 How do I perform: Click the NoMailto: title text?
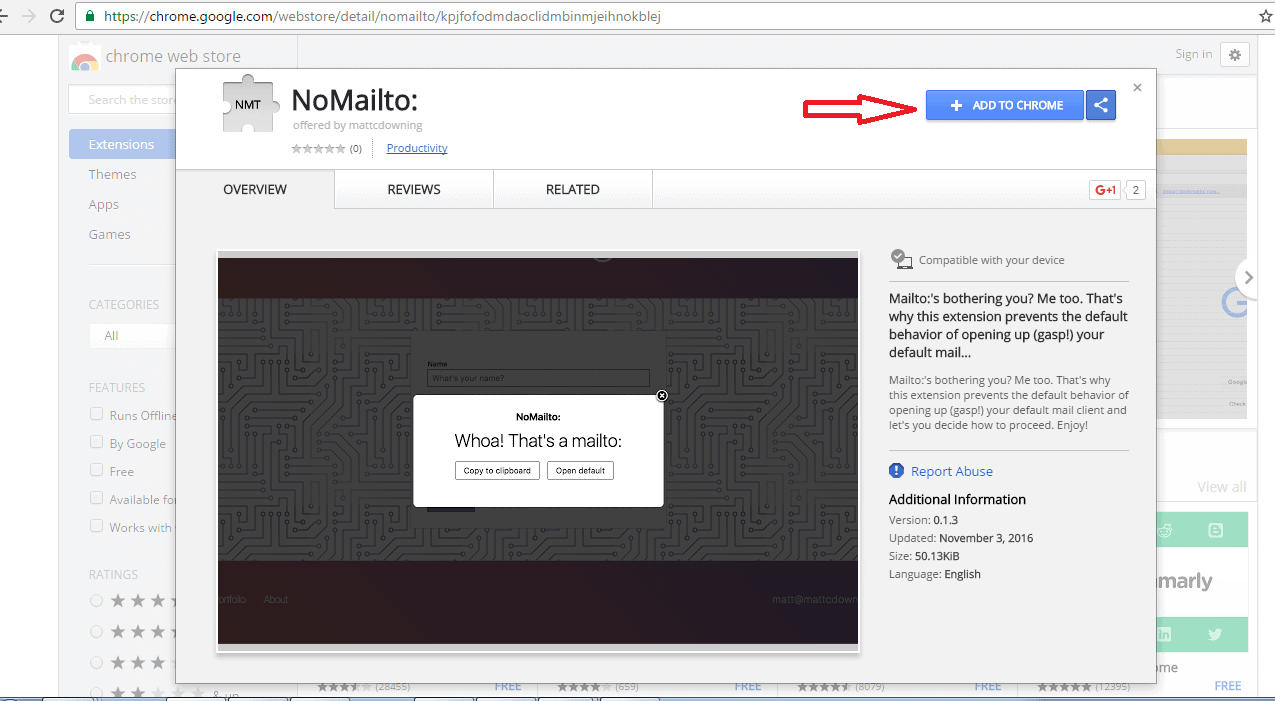354,100
